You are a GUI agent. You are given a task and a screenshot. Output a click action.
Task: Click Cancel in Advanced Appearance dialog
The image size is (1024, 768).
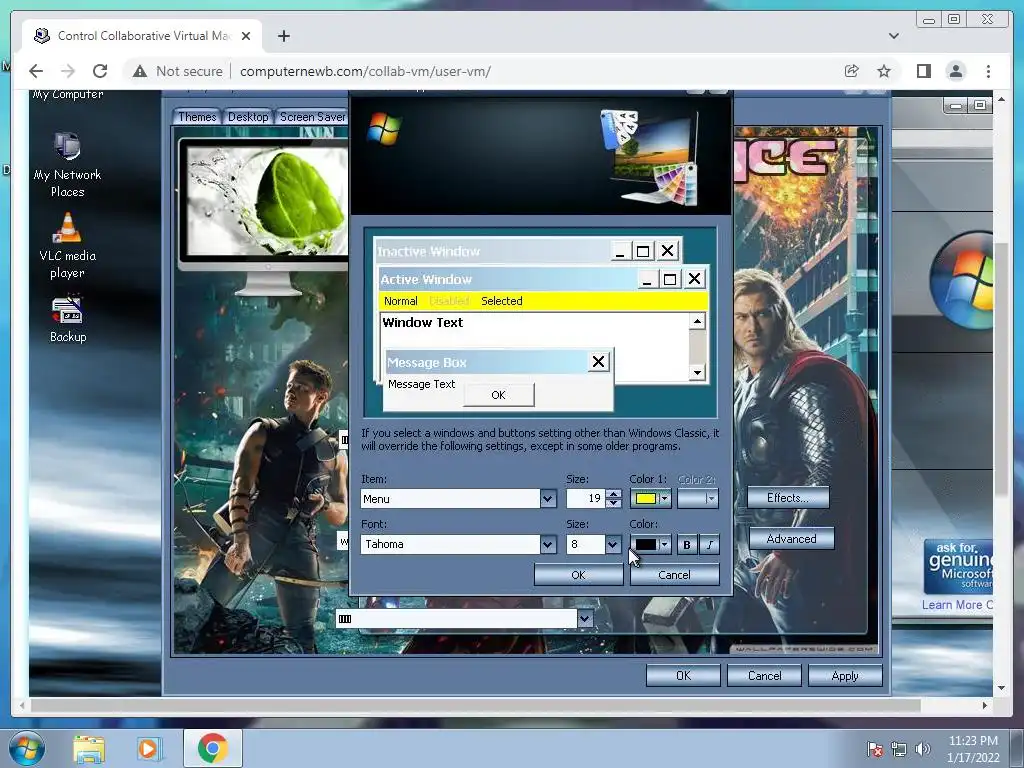(675, 575)
